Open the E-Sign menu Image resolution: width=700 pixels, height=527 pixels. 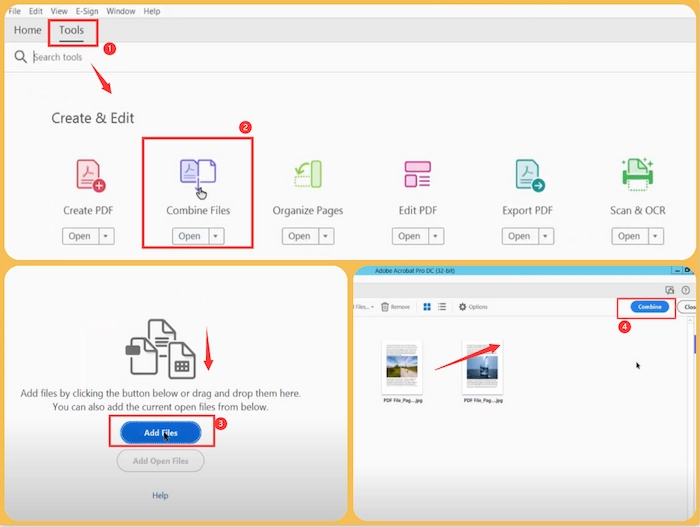point(88,11)
